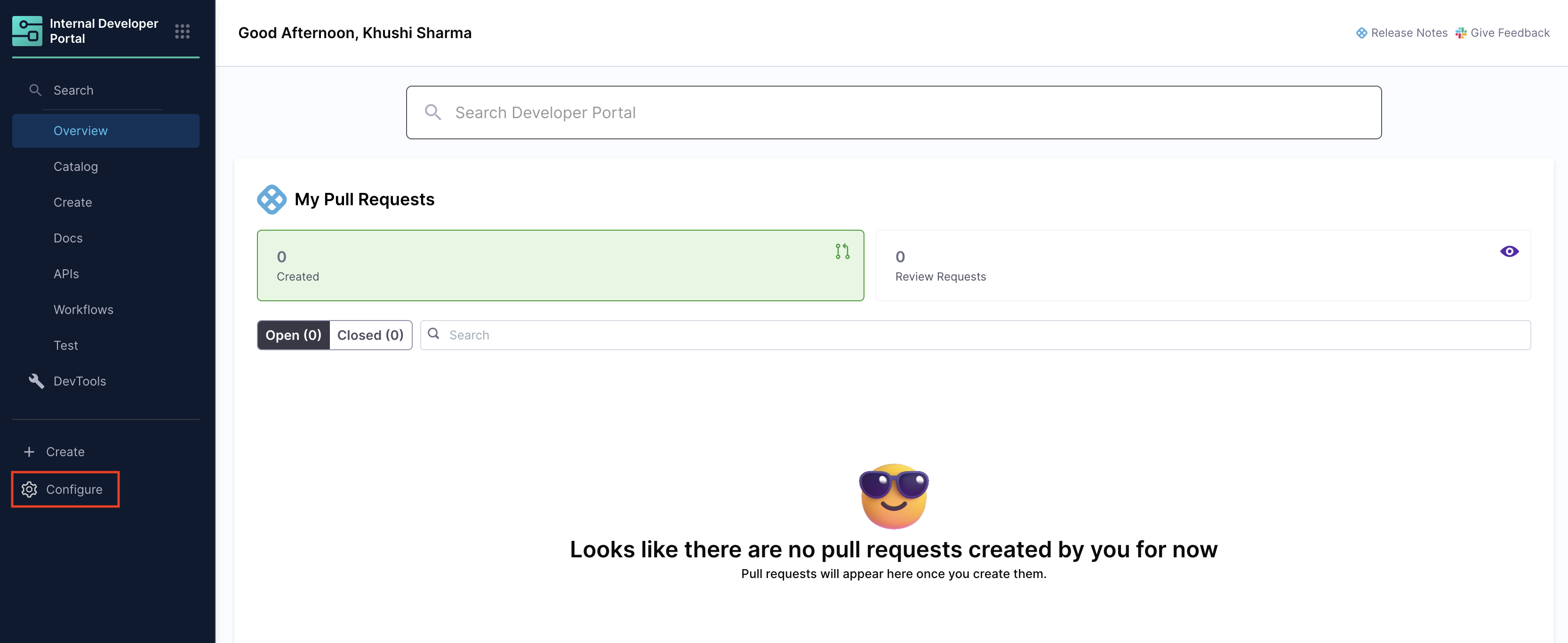Screen dimensions: 1568x643
Task: Open the Release Notes link
Action: click(1408, 33)
